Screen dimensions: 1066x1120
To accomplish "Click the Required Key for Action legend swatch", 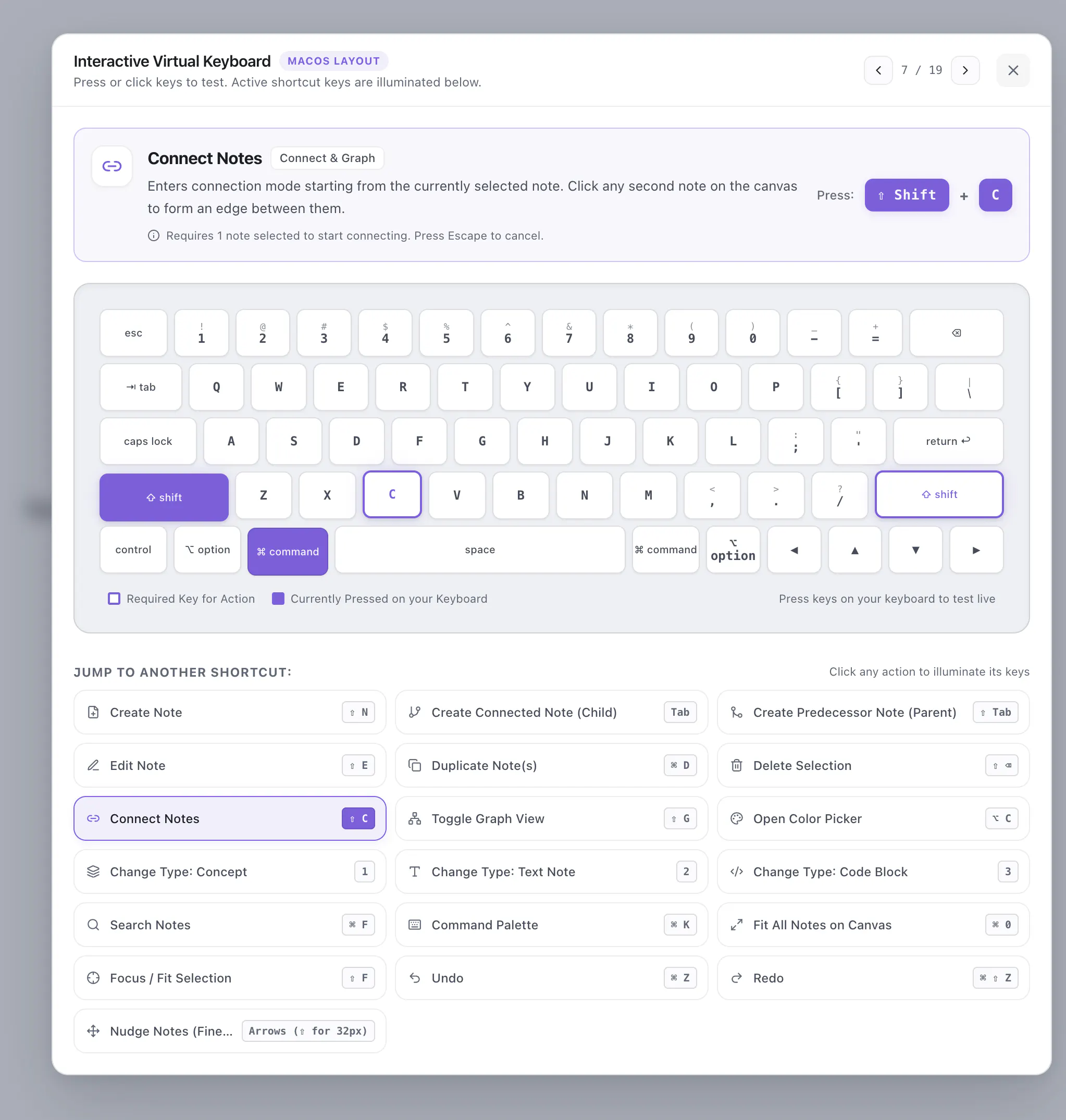I will tap(114, 599).
